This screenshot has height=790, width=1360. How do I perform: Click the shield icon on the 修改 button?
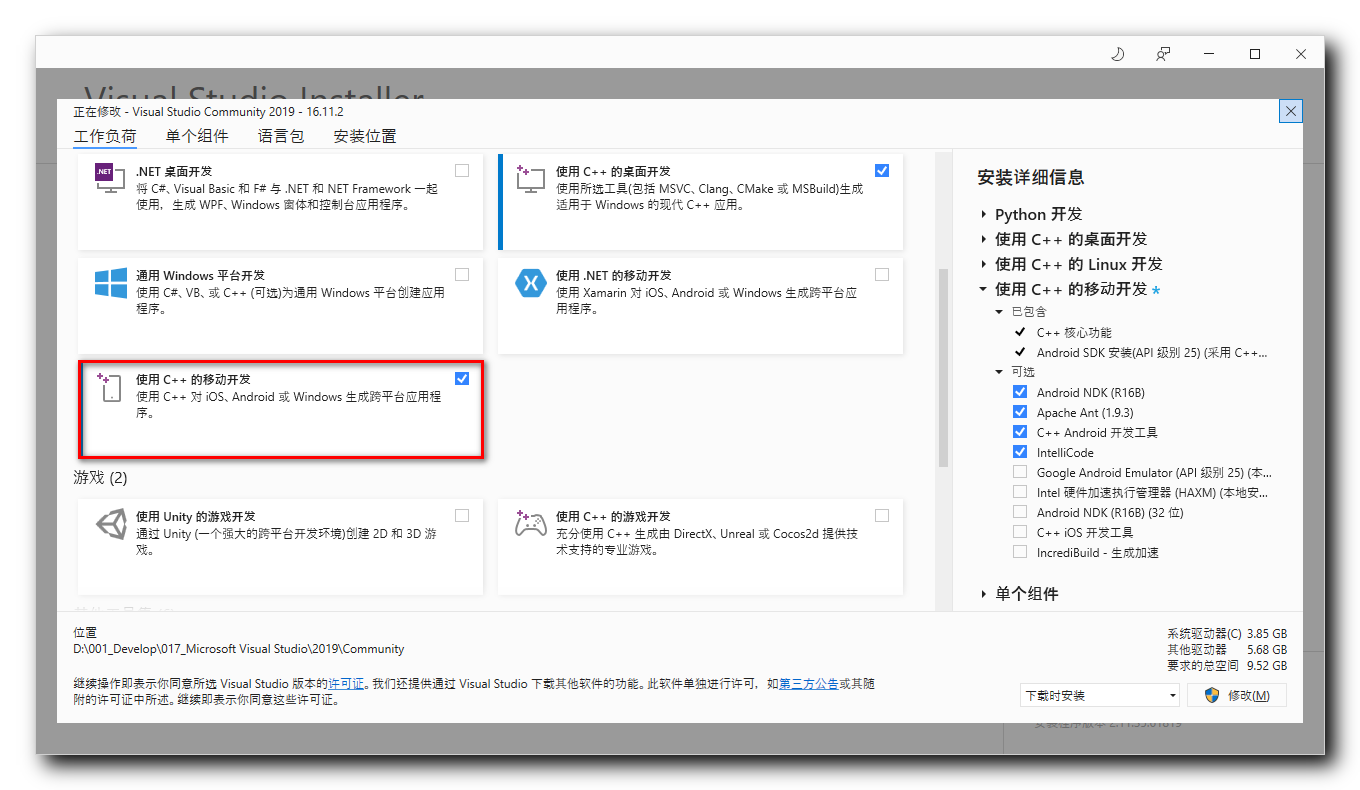[x=1211, y=695]
